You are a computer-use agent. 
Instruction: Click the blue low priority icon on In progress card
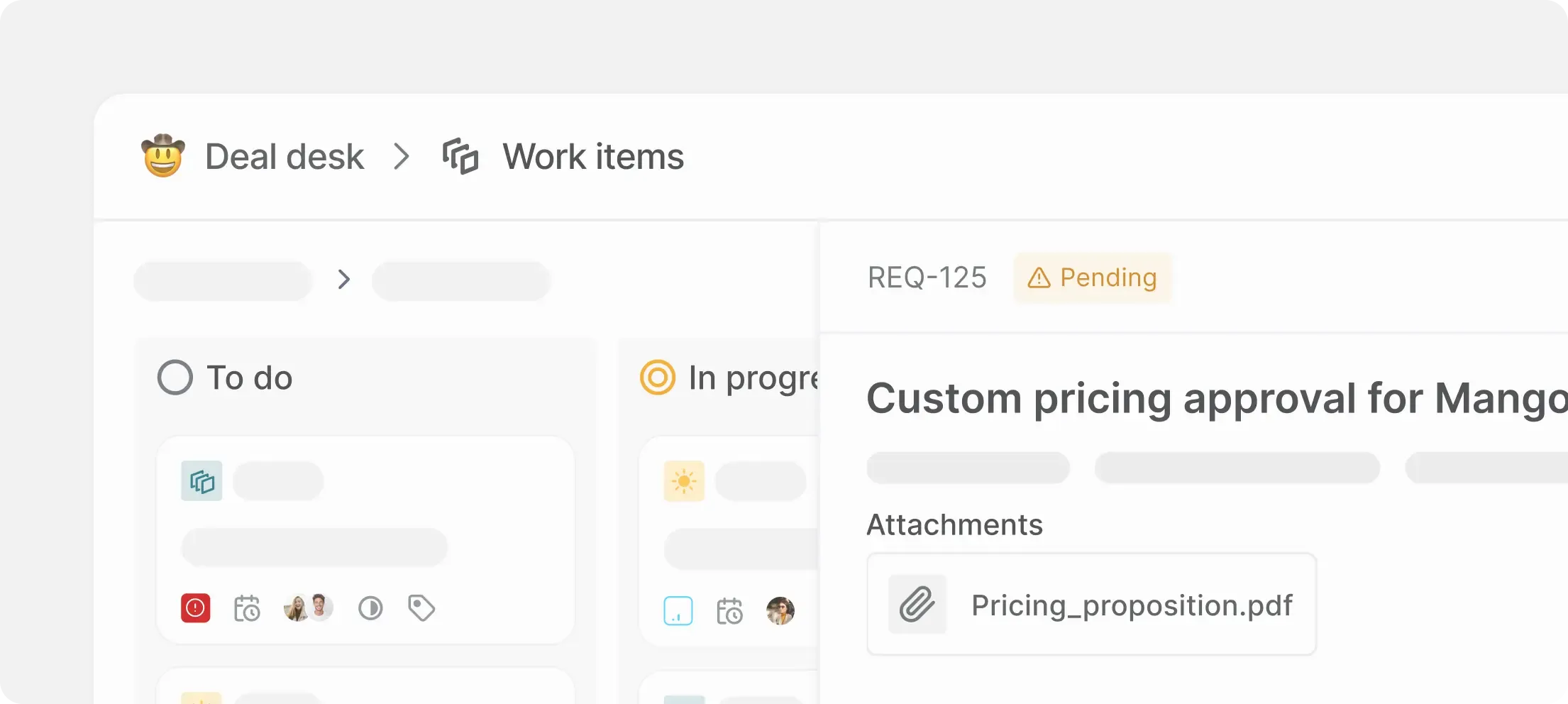coord(678,610)
